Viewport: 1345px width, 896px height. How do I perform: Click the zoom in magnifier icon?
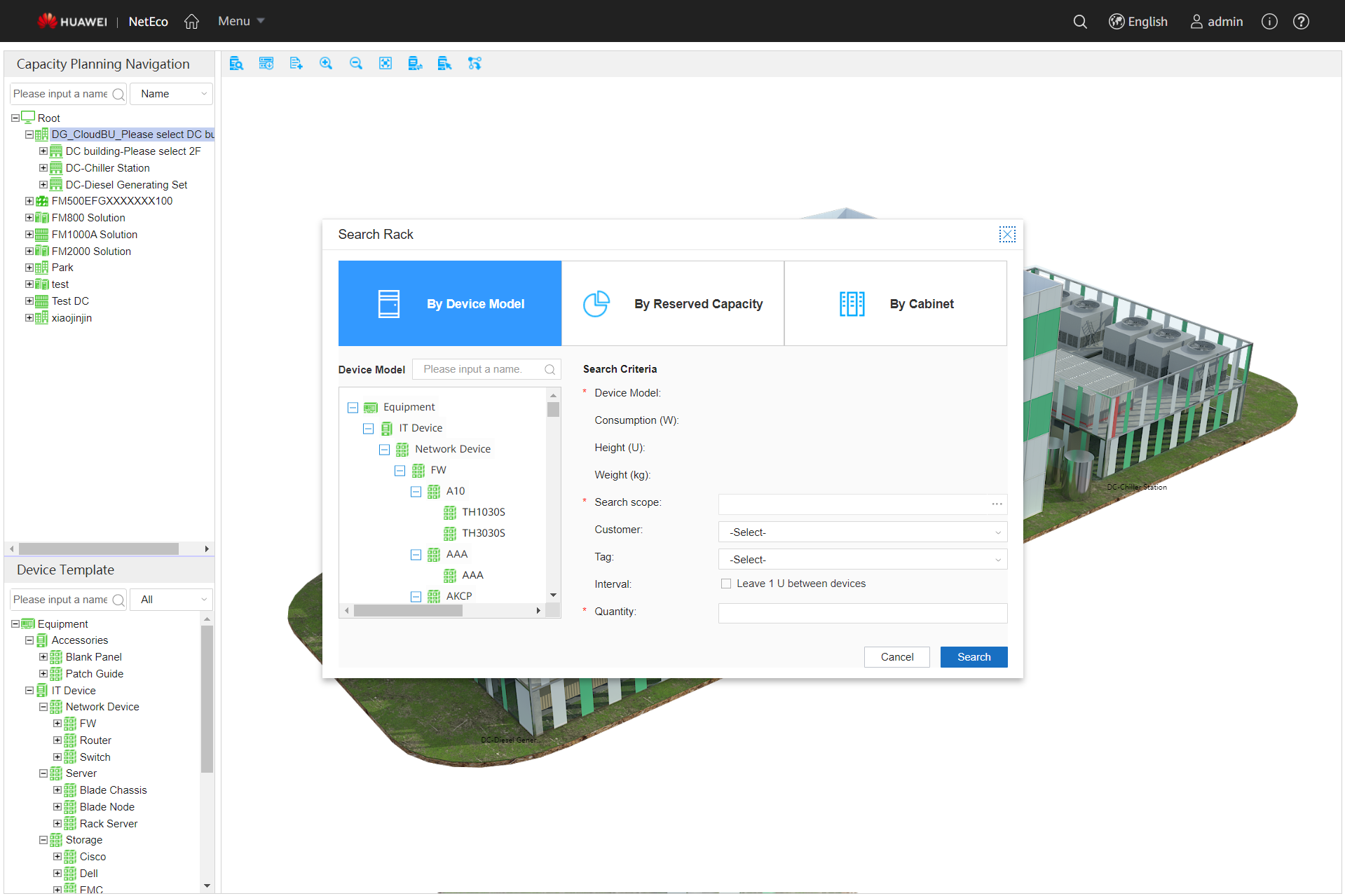pos(326,64)
